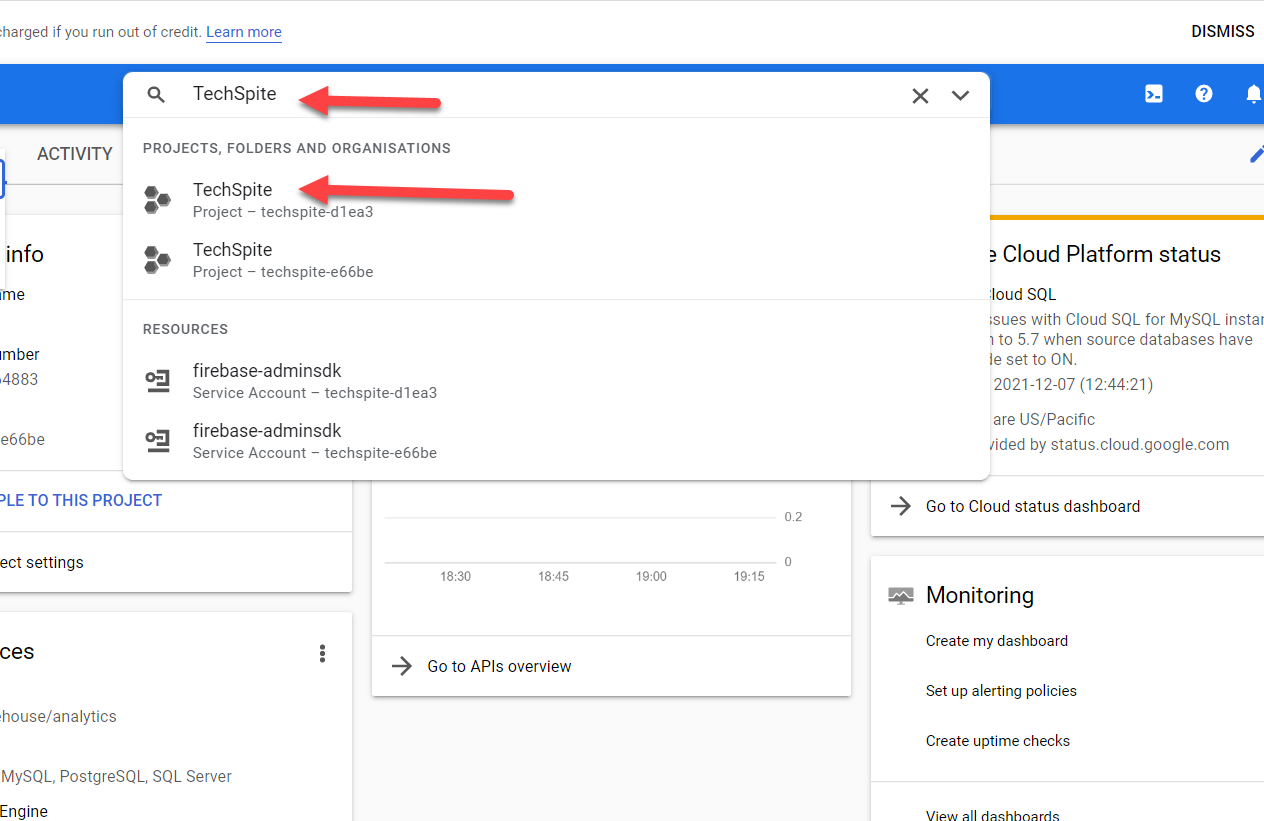Click Create uptime checks link
This screenshot has width=1264, height=821.
point(997,741)
